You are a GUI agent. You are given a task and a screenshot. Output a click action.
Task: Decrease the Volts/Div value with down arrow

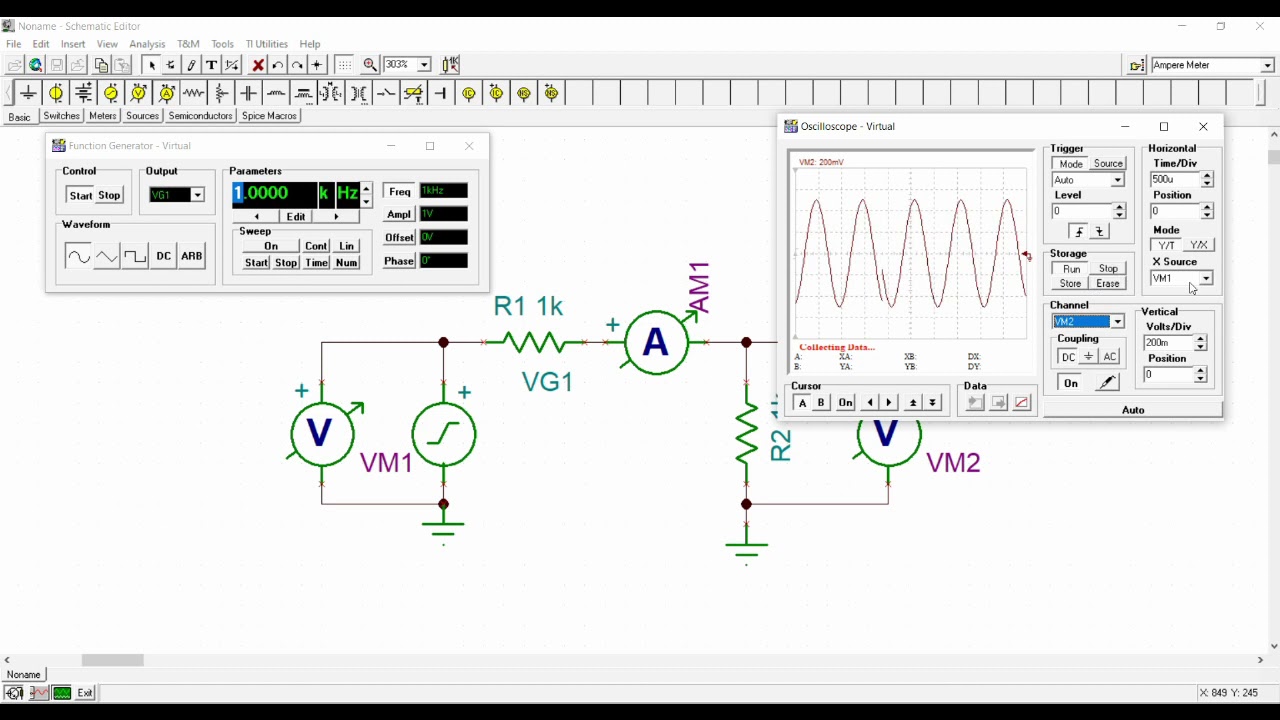coord(1201,347)
